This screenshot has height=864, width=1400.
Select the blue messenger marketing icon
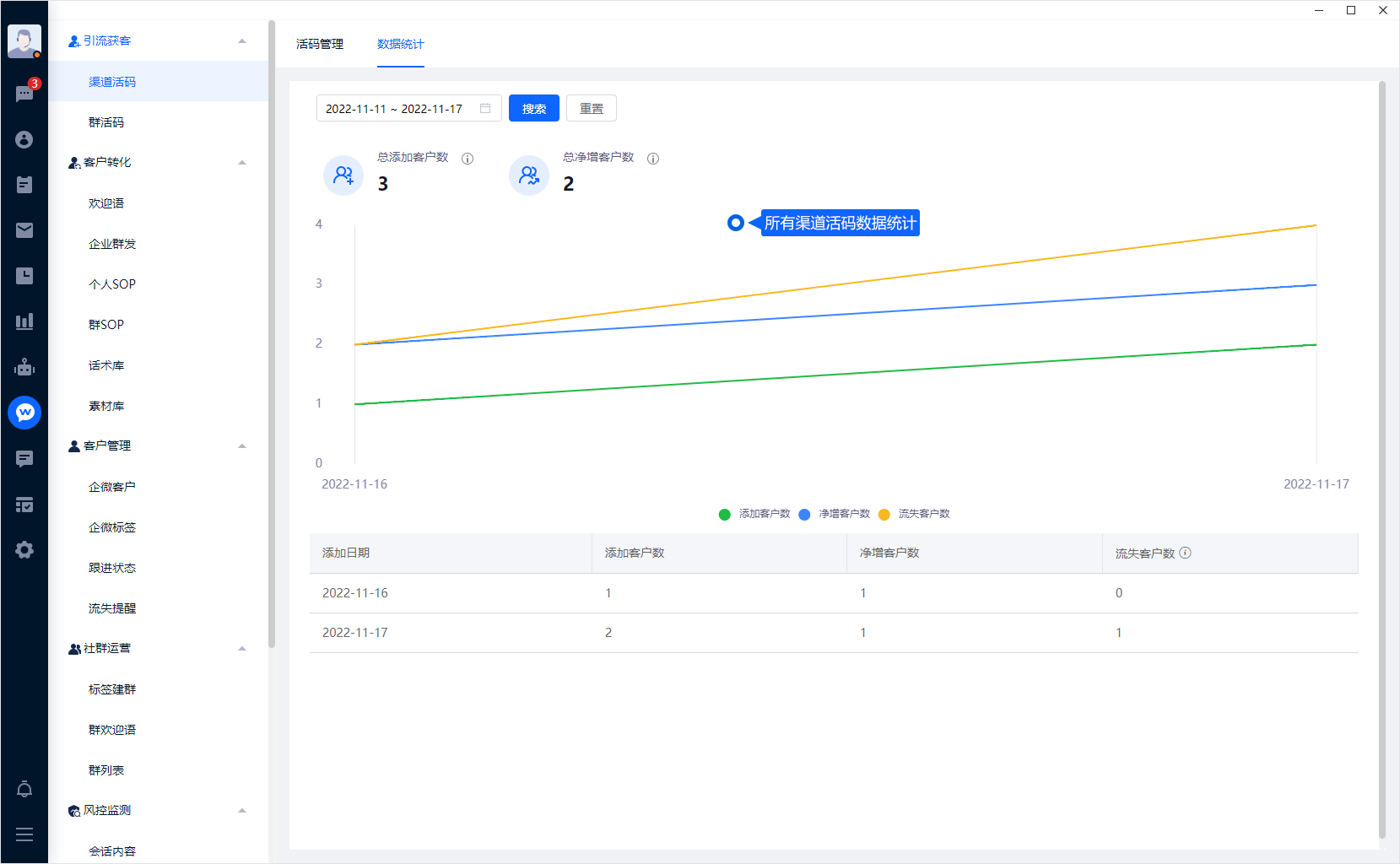click(x=24, y=413)
